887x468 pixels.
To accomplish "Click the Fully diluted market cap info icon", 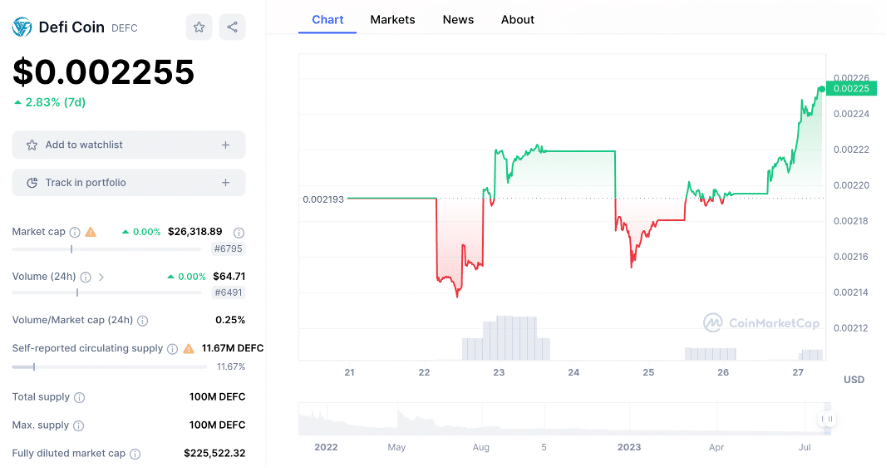I will 135,453.
